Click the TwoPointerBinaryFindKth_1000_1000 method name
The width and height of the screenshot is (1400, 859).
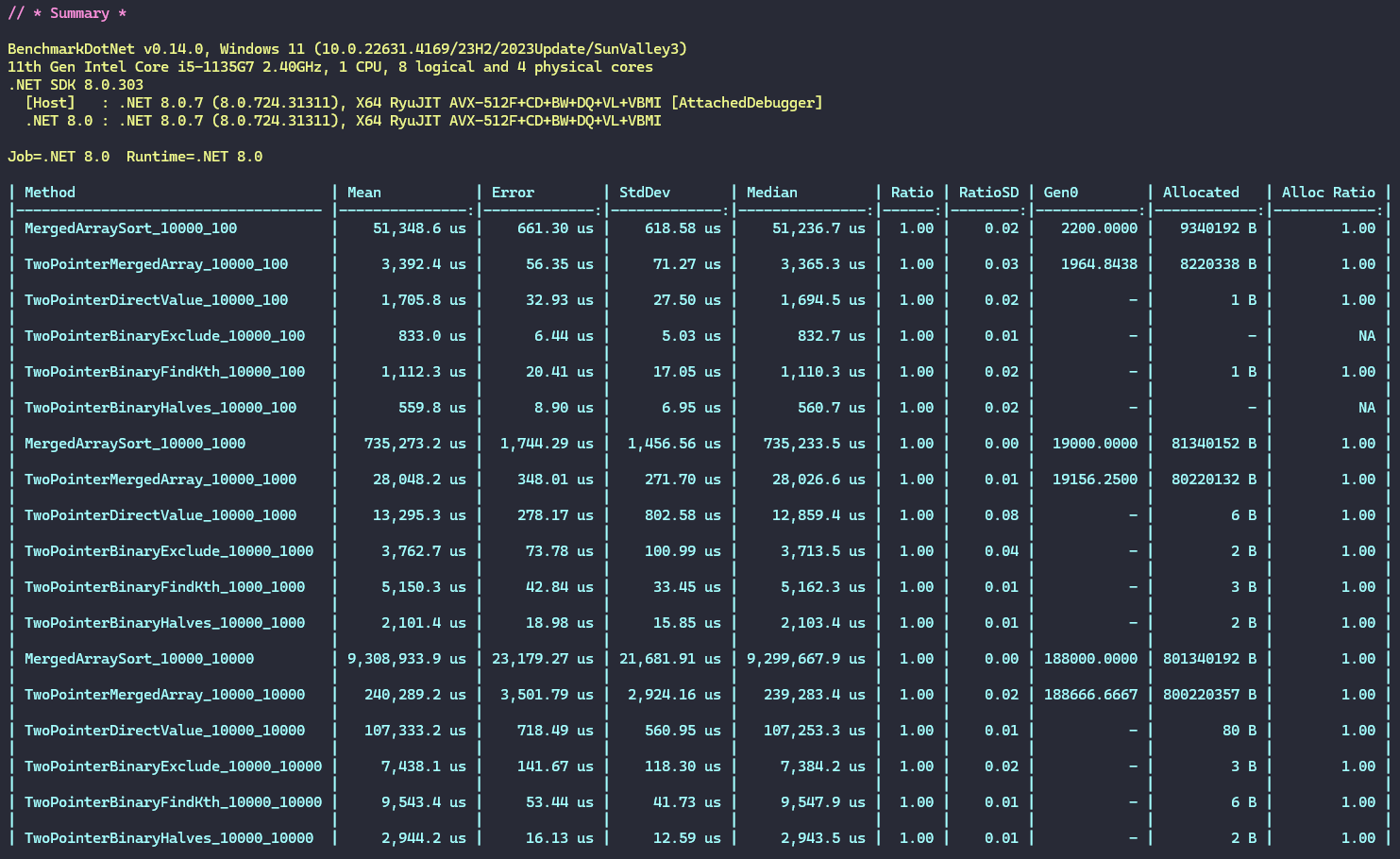click(164, 587)
